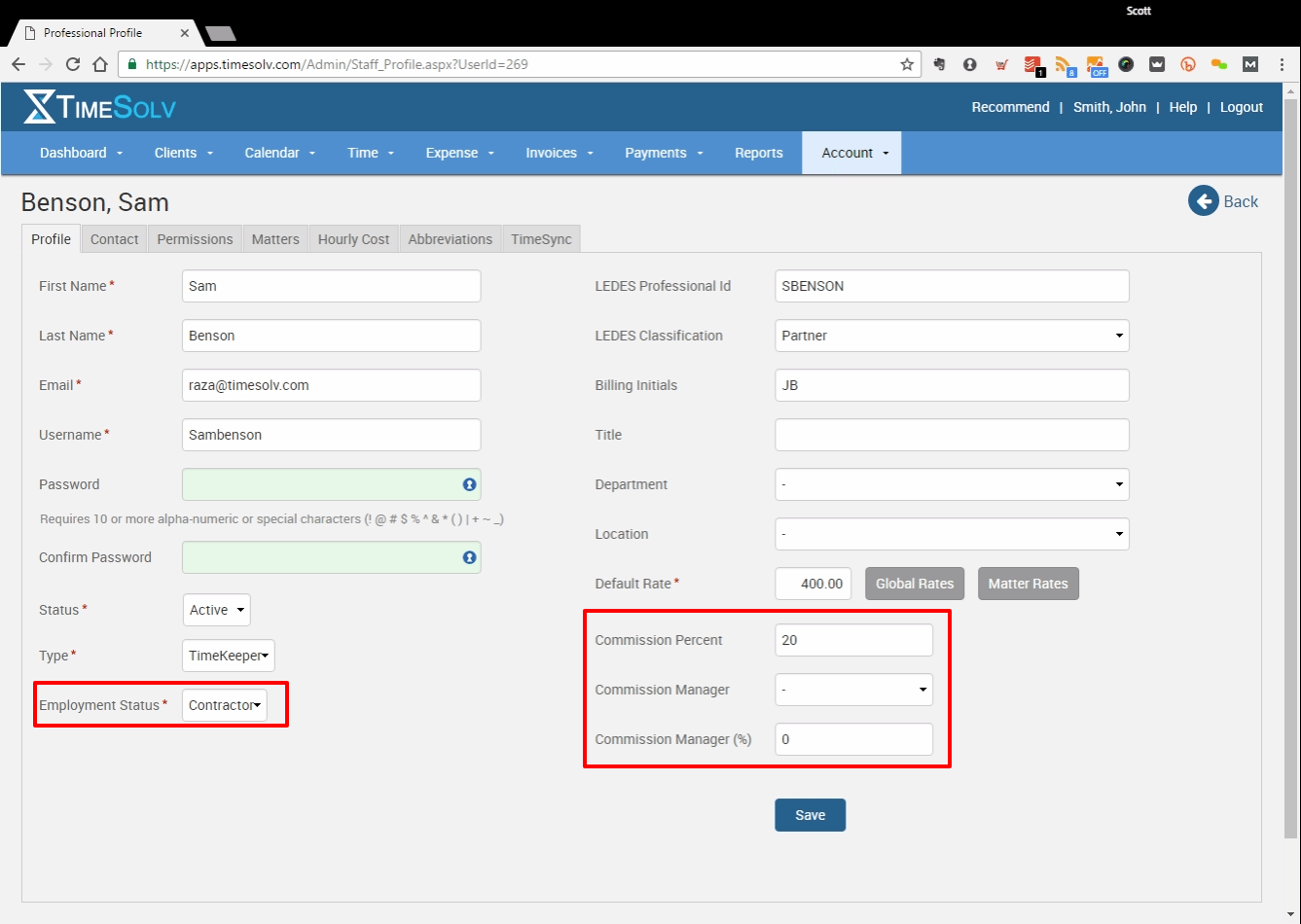This screenshot has height=924, width=1301.
Task: Open the Evernote elephant extension
Action: [x=939, y=65]
